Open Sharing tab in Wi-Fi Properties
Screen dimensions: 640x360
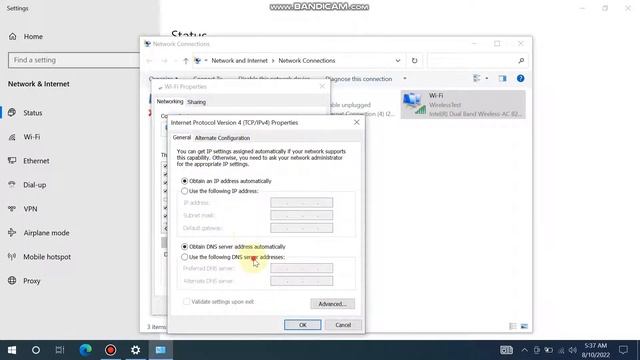coord(196,102)
